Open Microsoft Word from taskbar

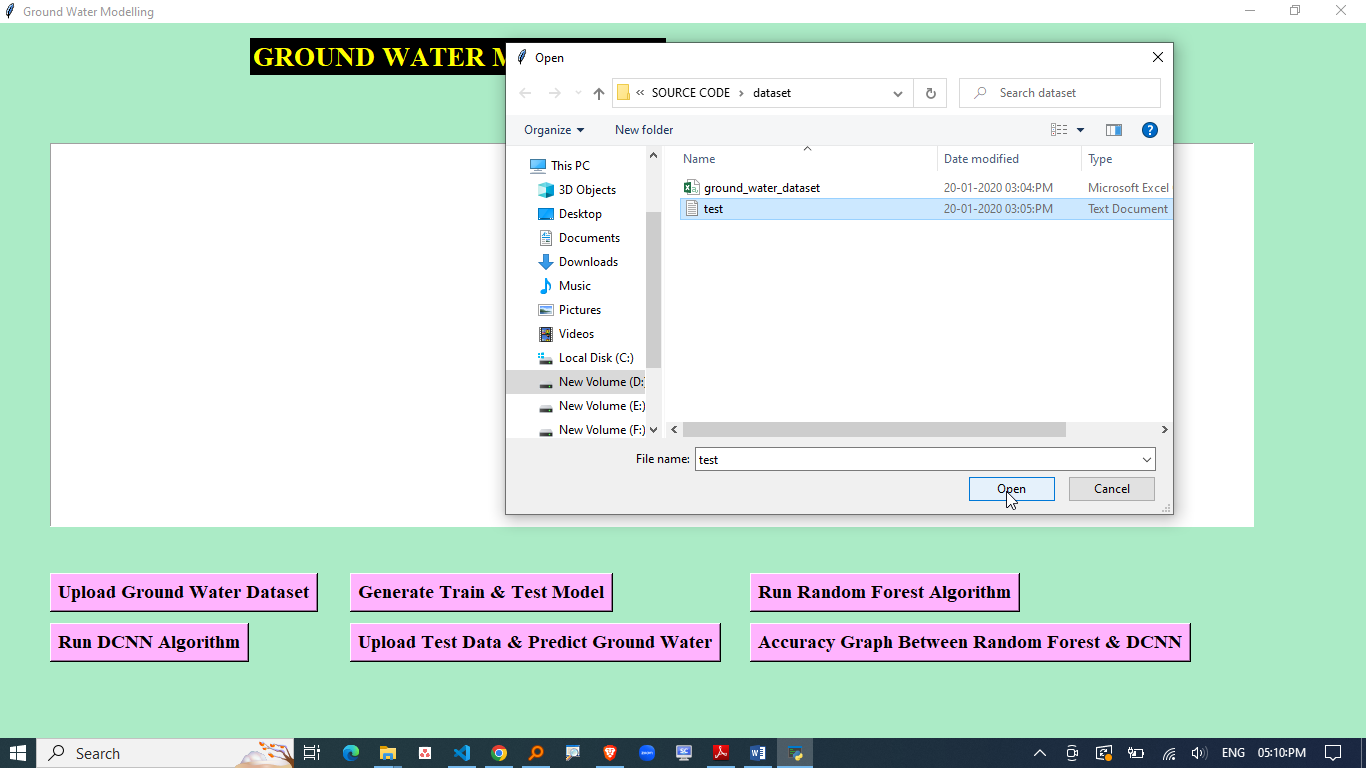click(758, 753)
